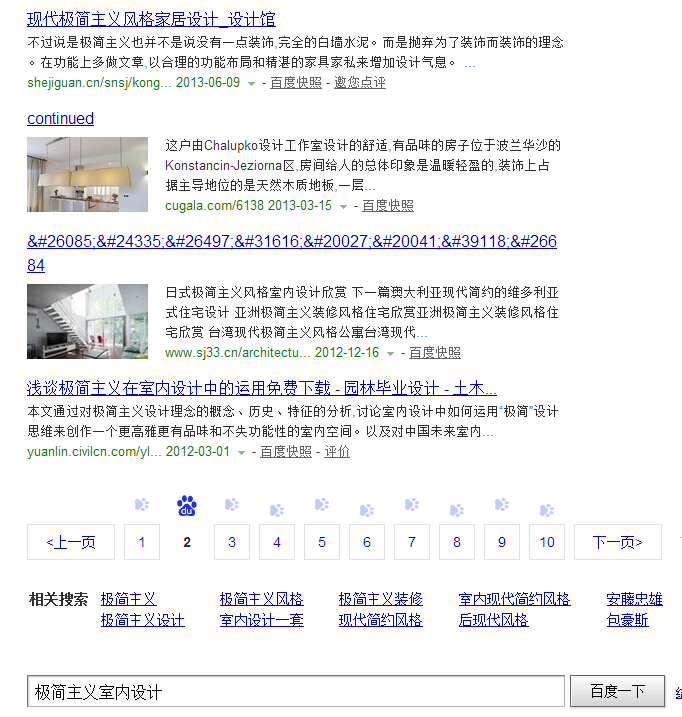Image resolution: width=682 pixels, height=717 pixels.
Task: Click the dining room pendant lamp thumbnail
Action: [x=87, y=174]
